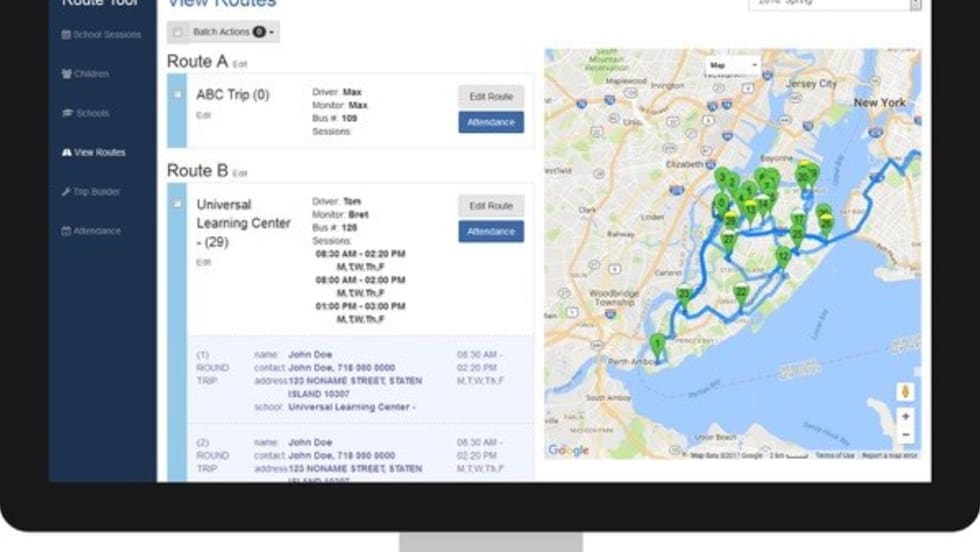Image resolution: width=980 pixels, height=552 pixels.
Task: Open Attendance for Universal Learning Center
Action: tap(491, 231)
